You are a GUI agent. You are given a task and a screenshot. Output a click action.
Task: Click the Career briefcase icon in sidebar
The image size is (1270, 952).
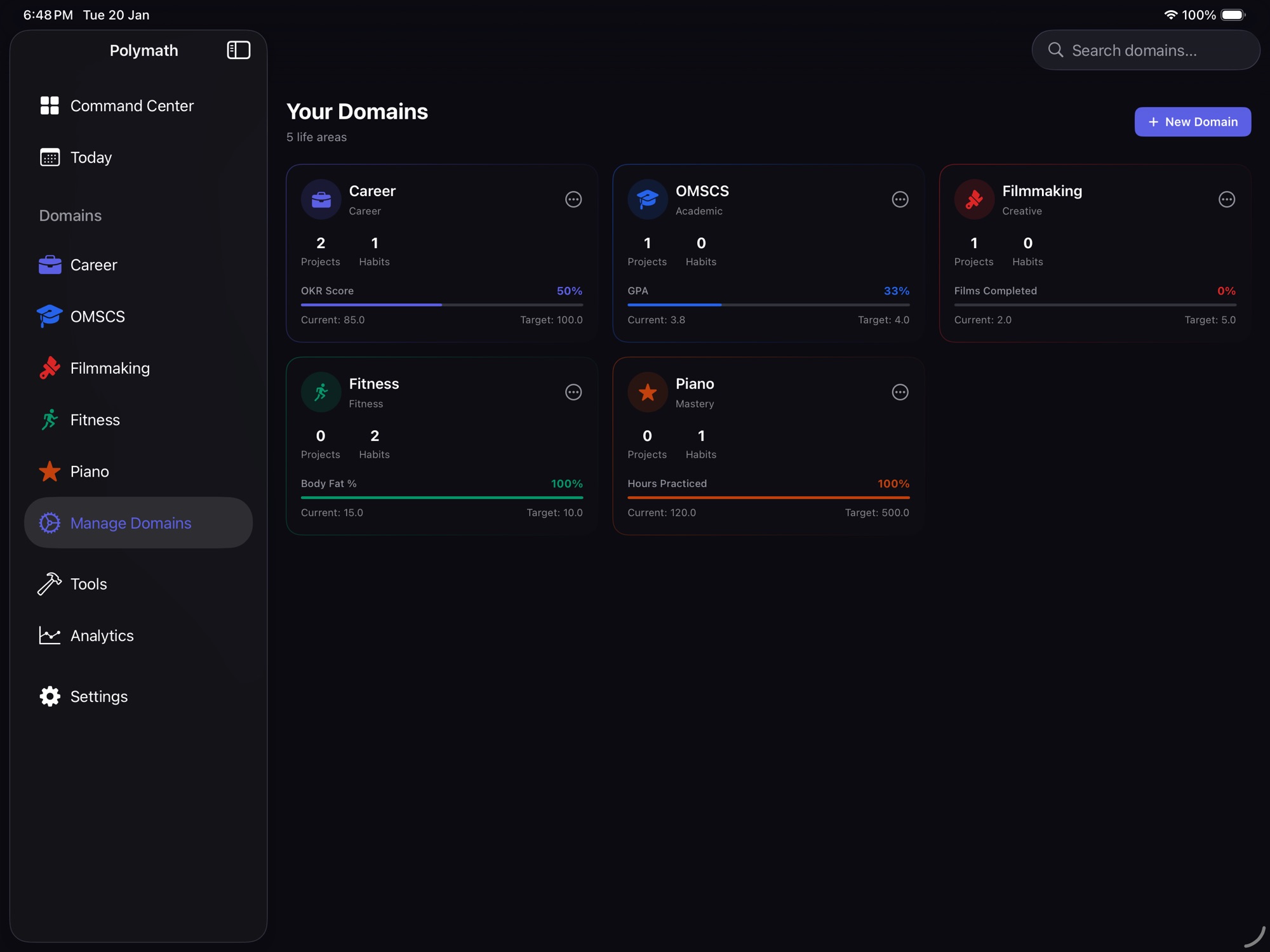(50, 265)
